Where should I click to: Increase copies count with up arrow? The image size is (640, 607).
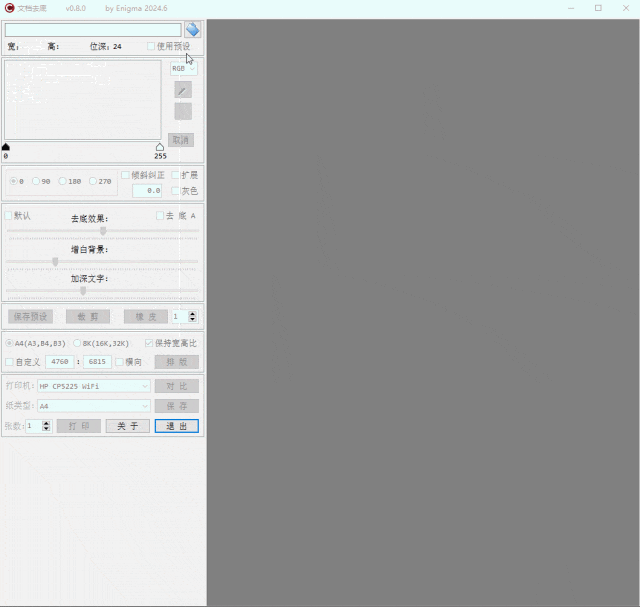tap(46, 423)
